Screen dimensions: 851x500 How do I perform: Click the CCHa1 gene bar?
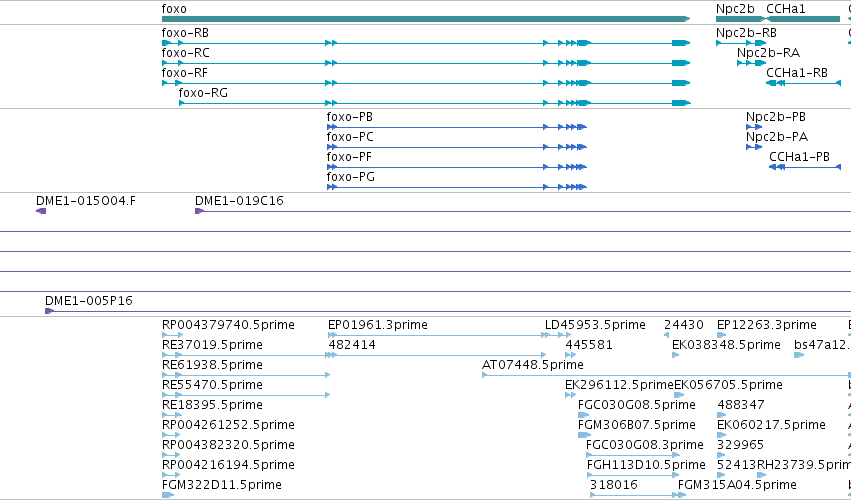(x=803, y=19)
